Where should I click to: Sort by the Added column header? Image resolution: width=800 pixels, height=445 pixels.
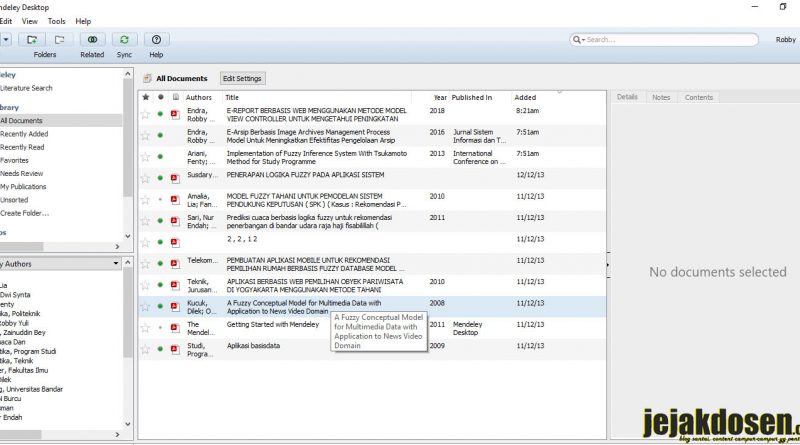click(526, 97)
